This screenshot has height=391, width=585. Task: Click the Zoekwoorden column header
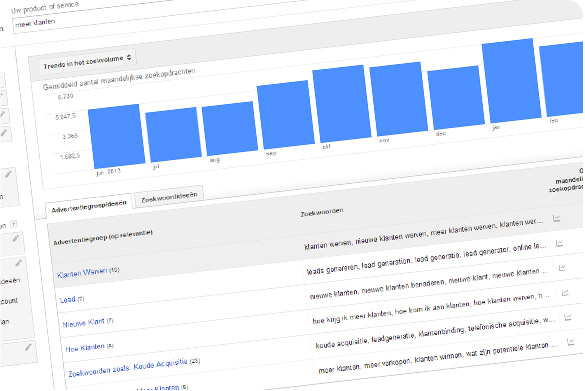(x=322, y=212)
